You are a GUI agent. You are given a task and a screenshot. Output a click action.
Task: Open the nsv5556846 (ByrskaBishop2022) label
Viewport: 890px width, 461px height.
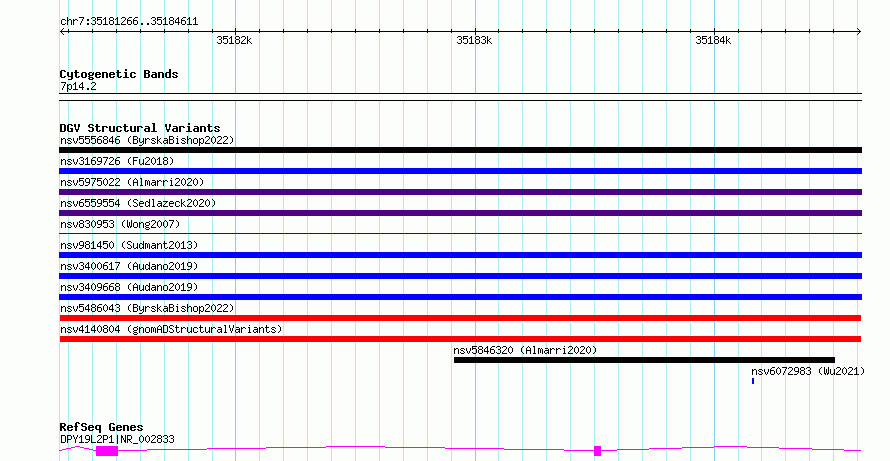point(147,140)
